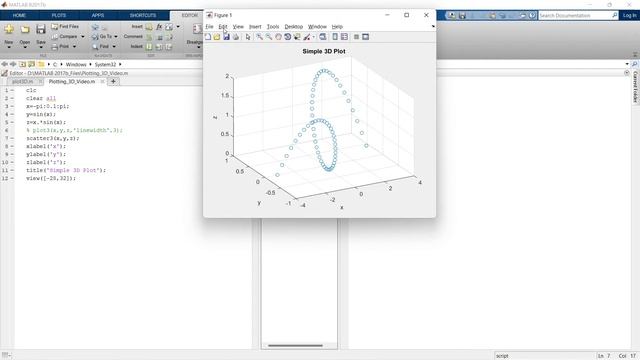
Task: Show Plot Tools and dock figure
Action: point(365,37)
